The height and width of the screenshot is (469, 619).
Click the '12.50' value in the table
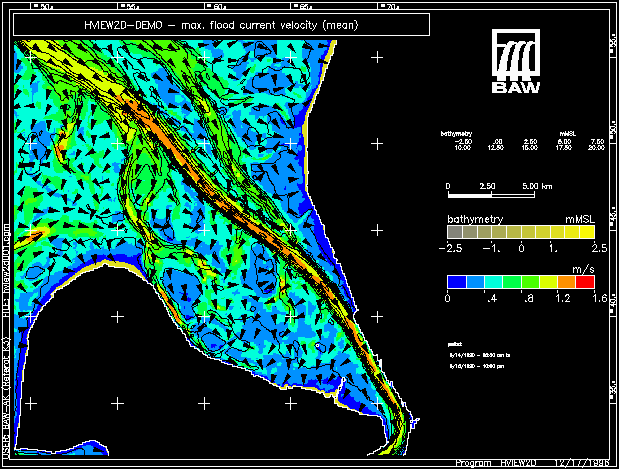pos(495,148)
